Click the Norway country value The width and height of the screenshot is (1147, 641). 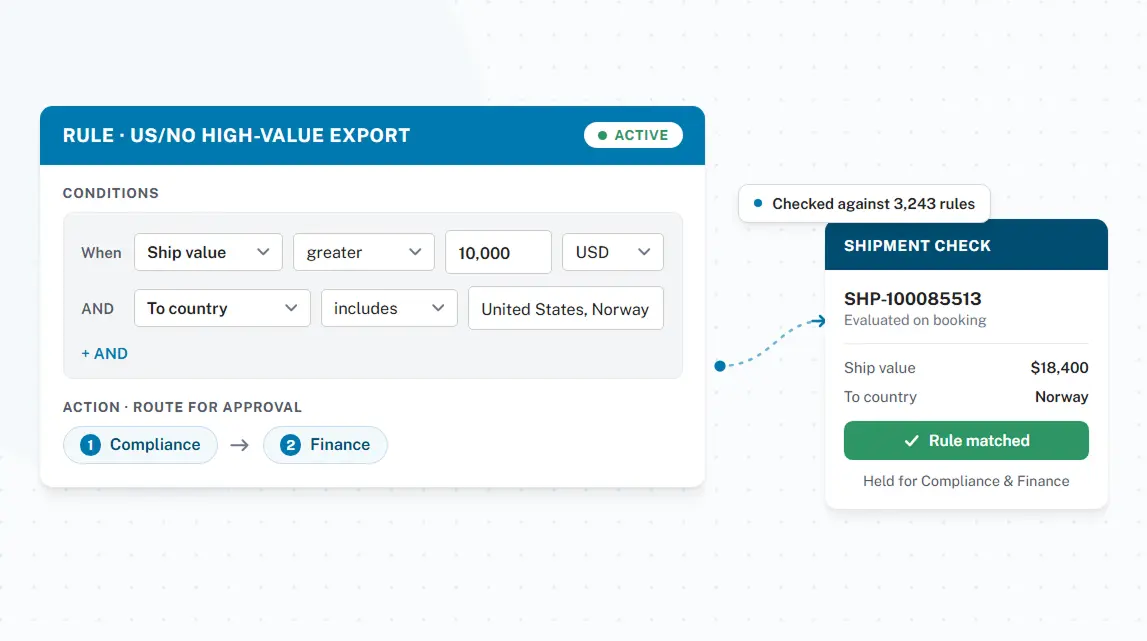pyautogui.click(x=1061, y=397)
